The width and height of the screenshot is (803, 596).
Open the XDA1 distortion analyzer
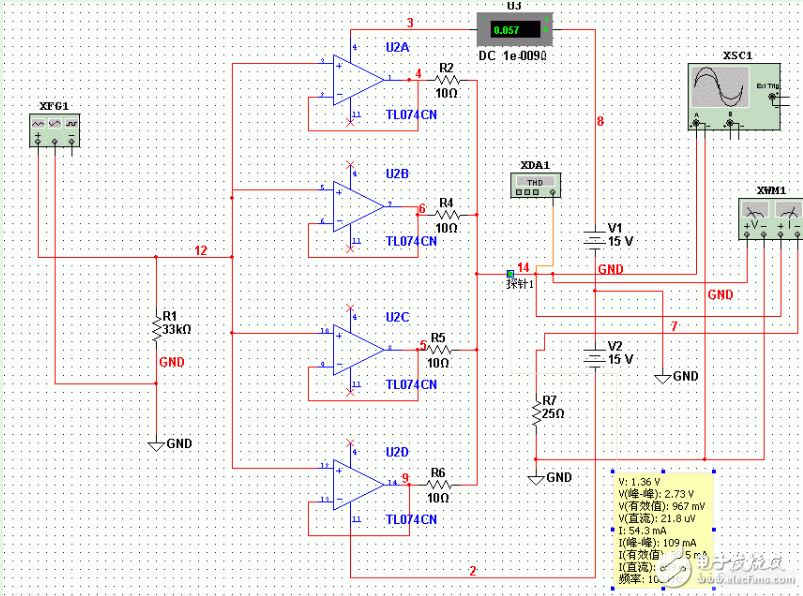(536, 184)
